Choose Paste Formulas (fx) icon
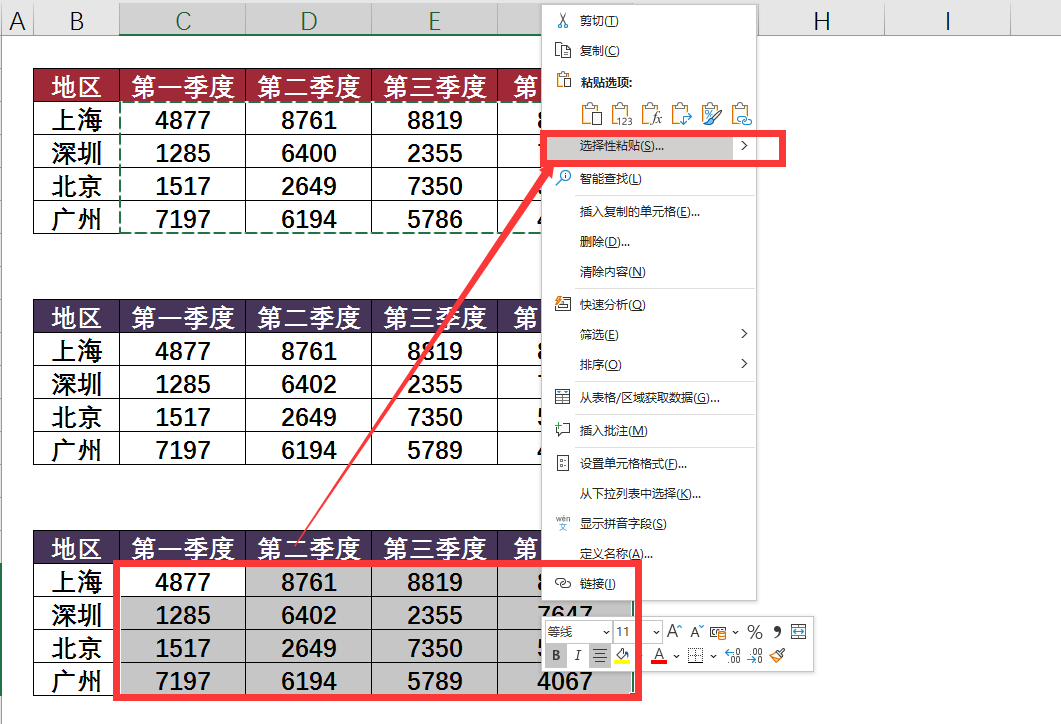1061x724 pixels. coord(652,114)
